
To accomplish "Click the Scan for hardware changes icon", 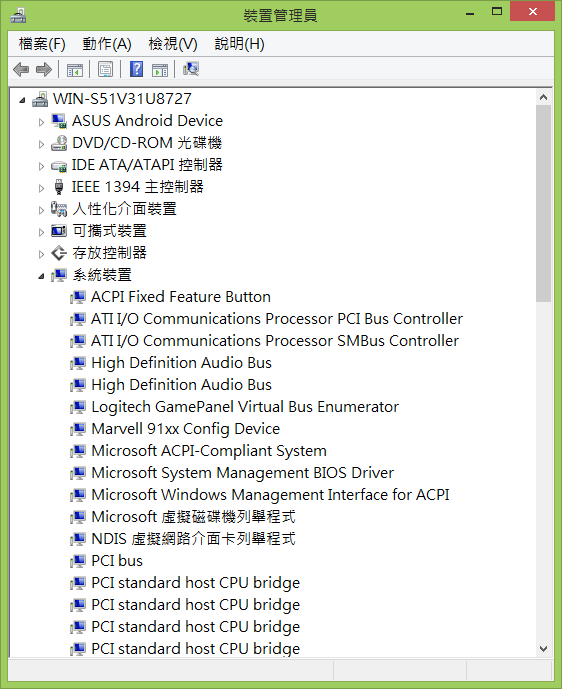I will 191,69.
